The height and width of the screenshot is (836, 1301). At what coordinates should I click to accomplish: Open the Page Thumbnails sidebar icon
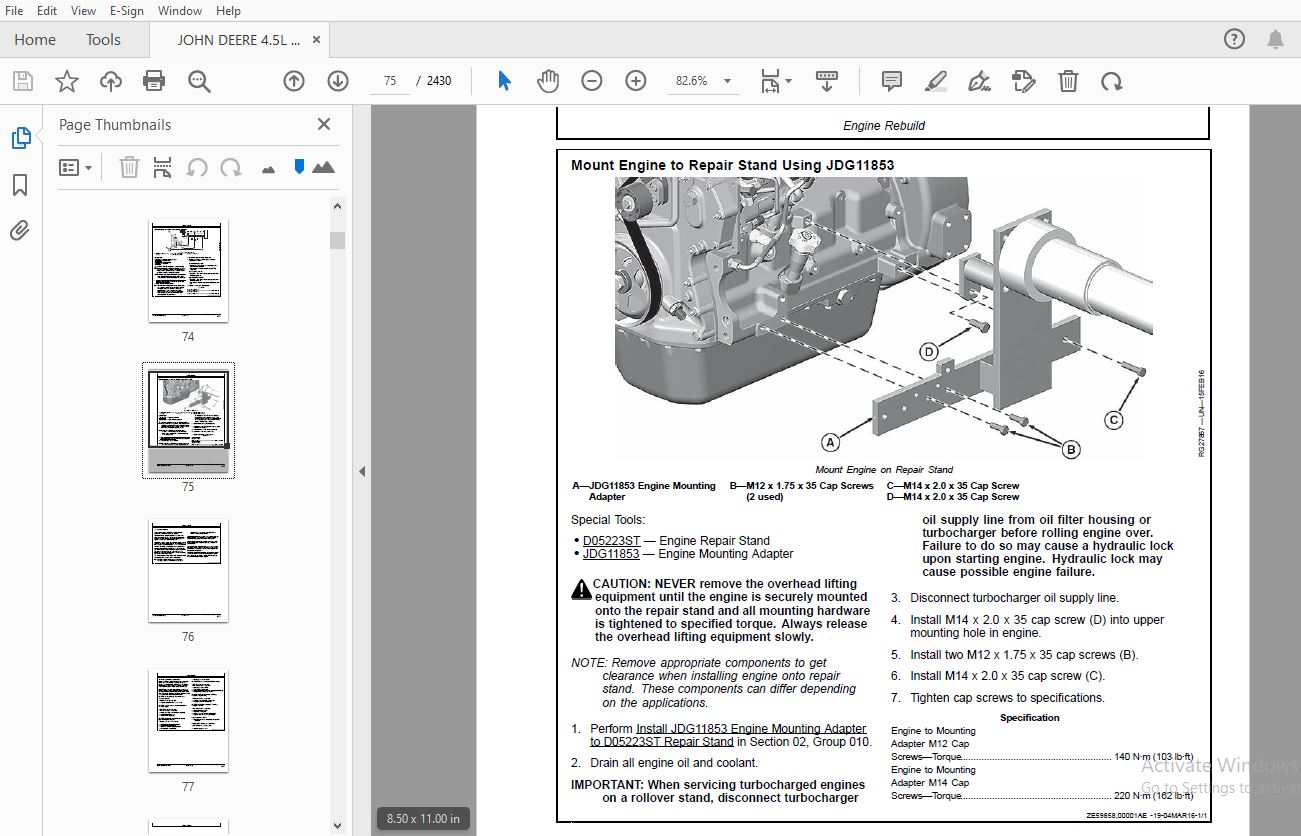point(20,138)
